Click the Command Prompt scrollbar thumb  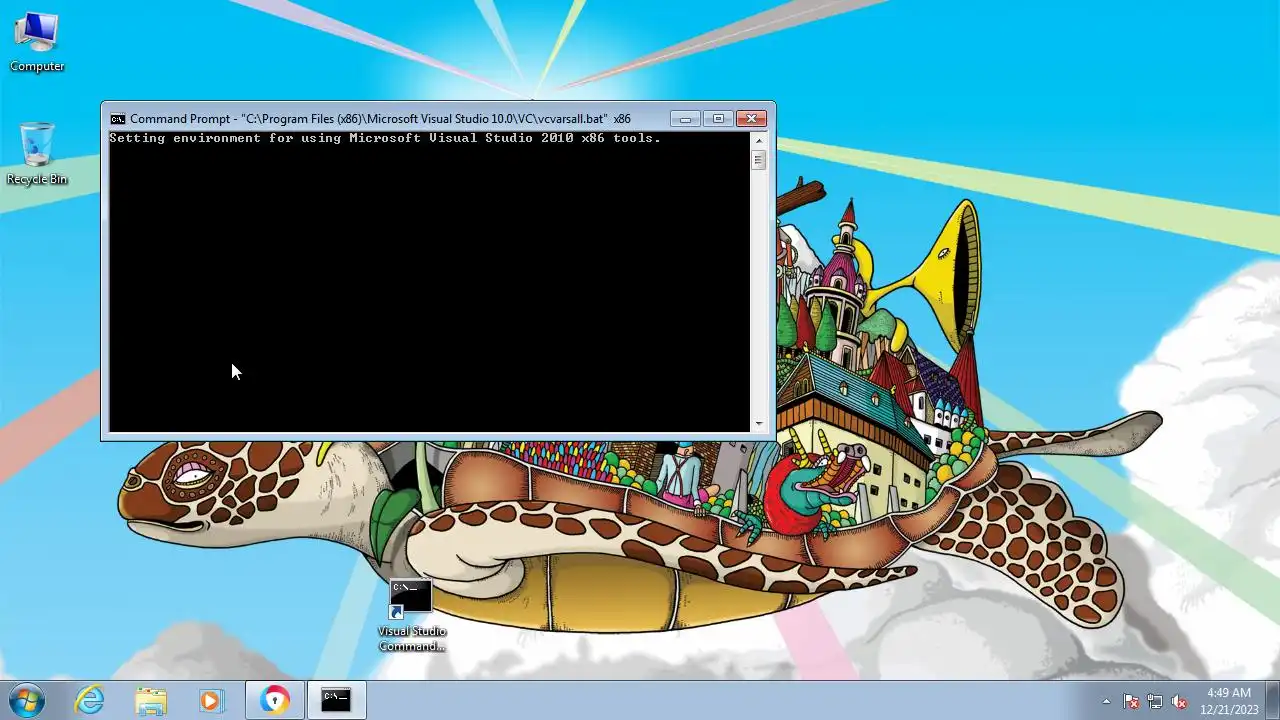[759, 159]
